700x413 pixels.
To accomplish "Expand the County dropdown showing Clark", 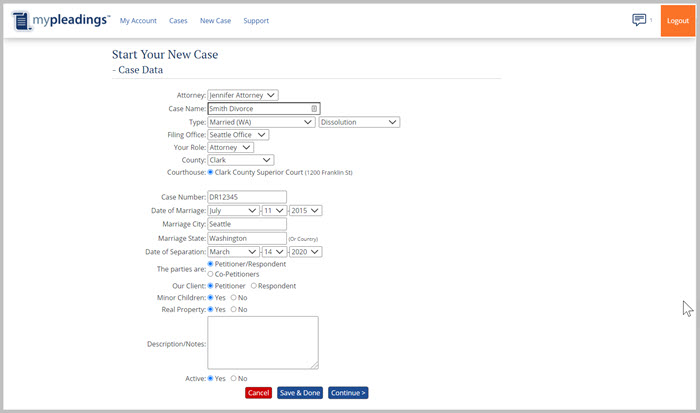I will [240, 159].
